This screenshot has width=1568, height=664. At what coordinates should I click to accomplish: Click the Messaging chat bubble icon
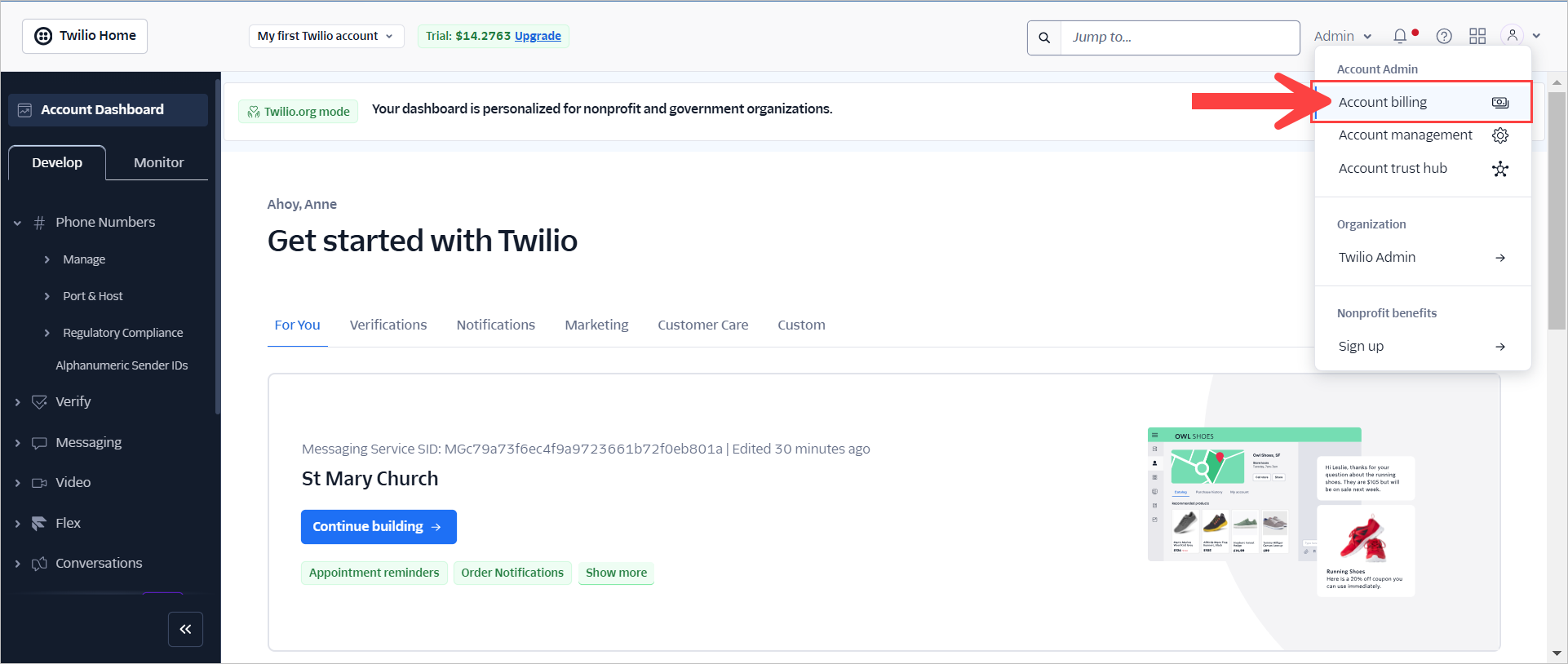point(39,443)
